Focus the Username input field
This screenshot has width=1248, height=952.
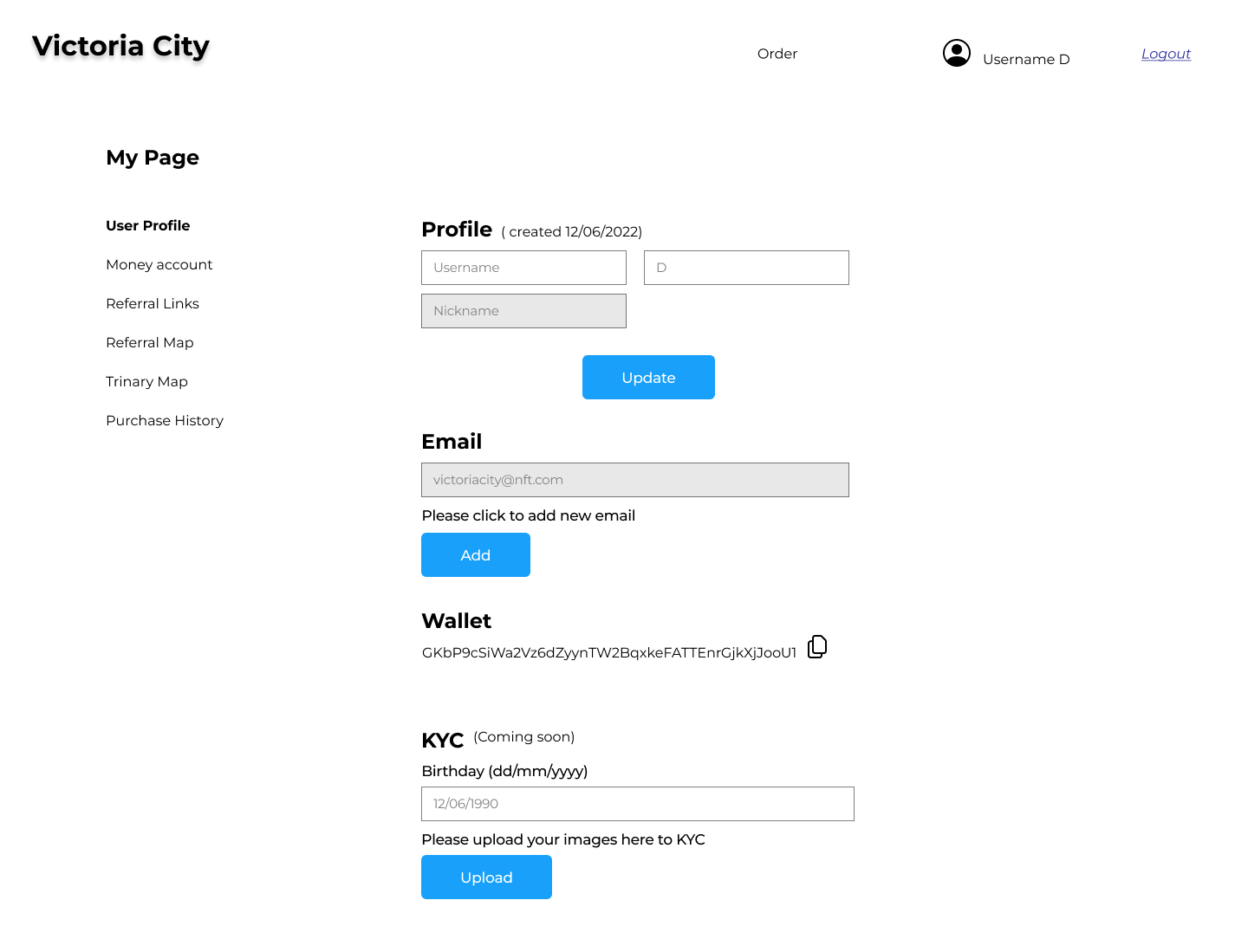pyautogui.click(x=523, y=268)
